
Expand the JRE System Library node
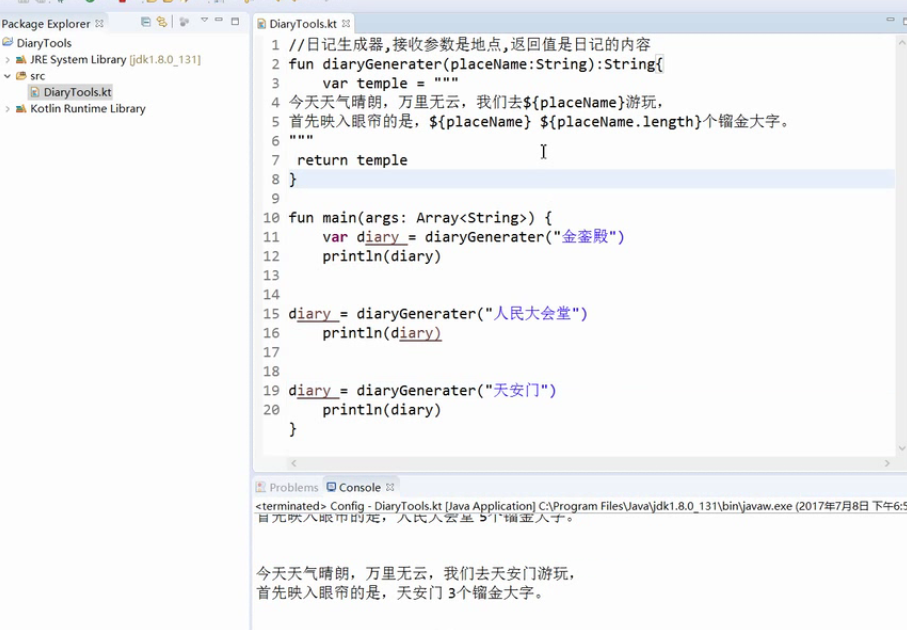[x=8, y=60]
